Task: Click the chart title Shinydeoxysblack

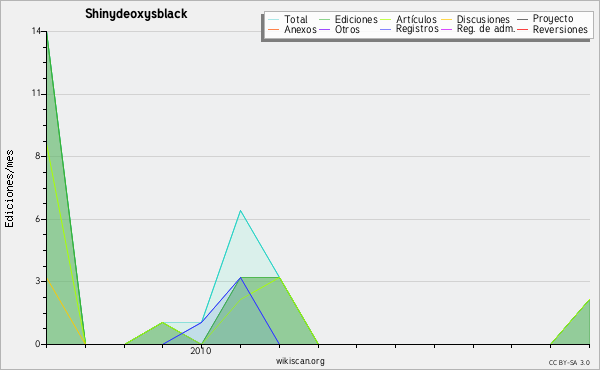Action: (x=136, y=14)
